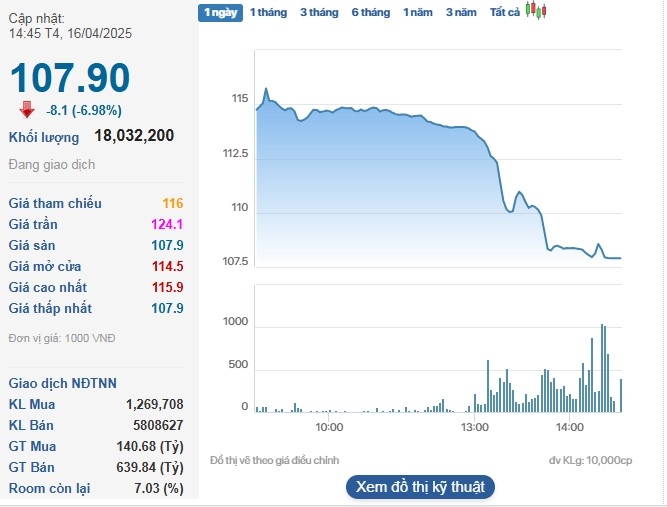
Task: Click the "Giá trần" value 124.1
Action: click(x=166, y=224)
